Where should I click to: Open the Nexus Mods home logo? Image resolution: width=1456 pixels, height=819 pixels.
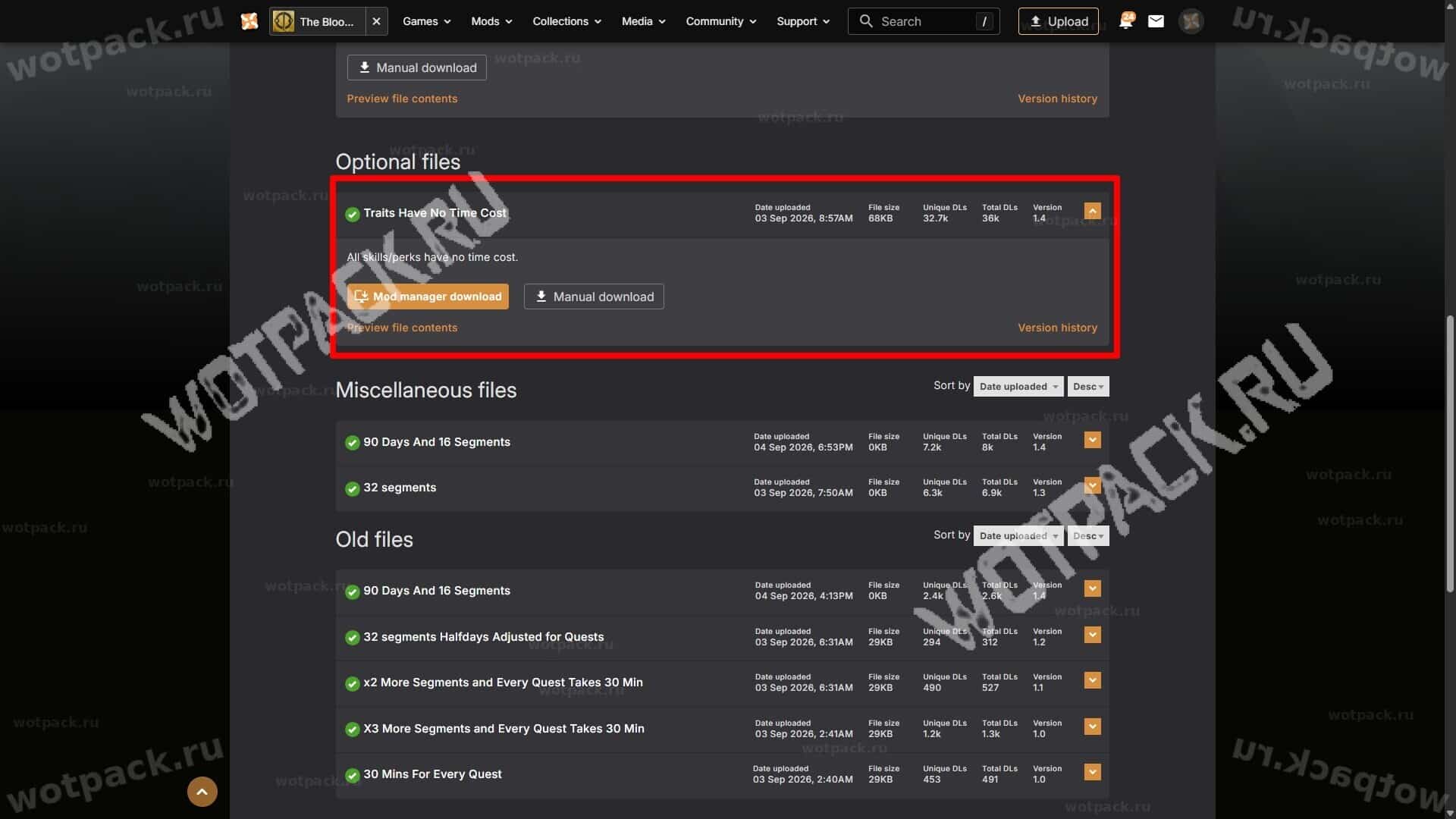tap(249, 21)
